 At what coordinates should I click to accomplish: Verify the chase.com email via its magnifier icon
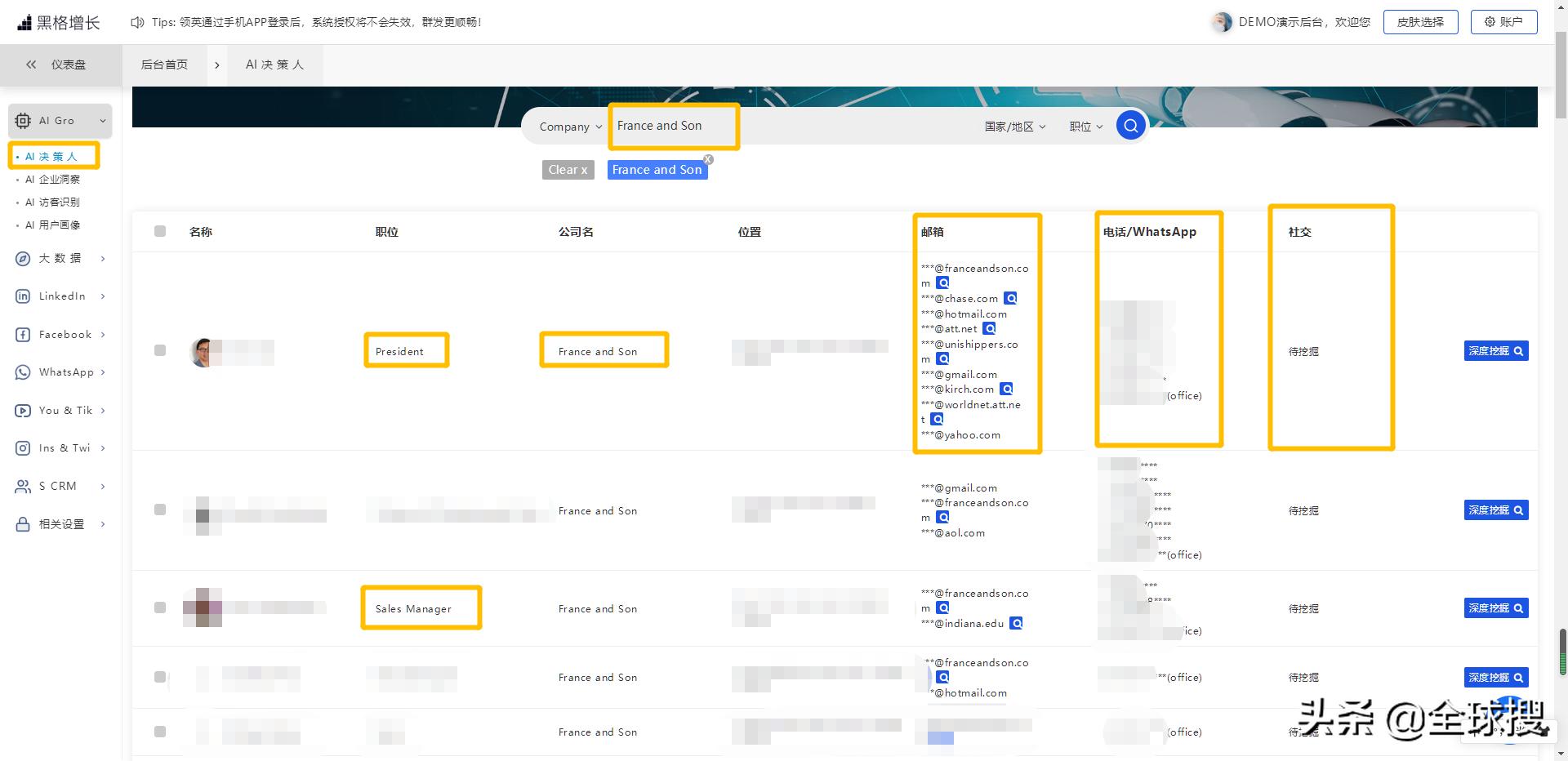pyautogui.click(x=1011, y=297)
